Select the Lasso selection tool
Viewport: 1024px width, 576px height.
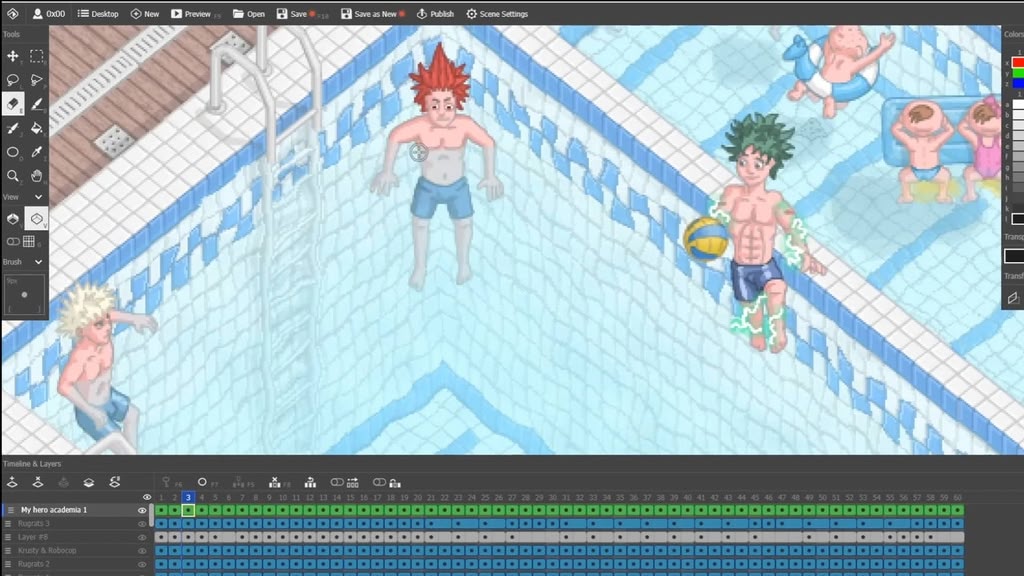pyautogui.click(x=12, y=80)
